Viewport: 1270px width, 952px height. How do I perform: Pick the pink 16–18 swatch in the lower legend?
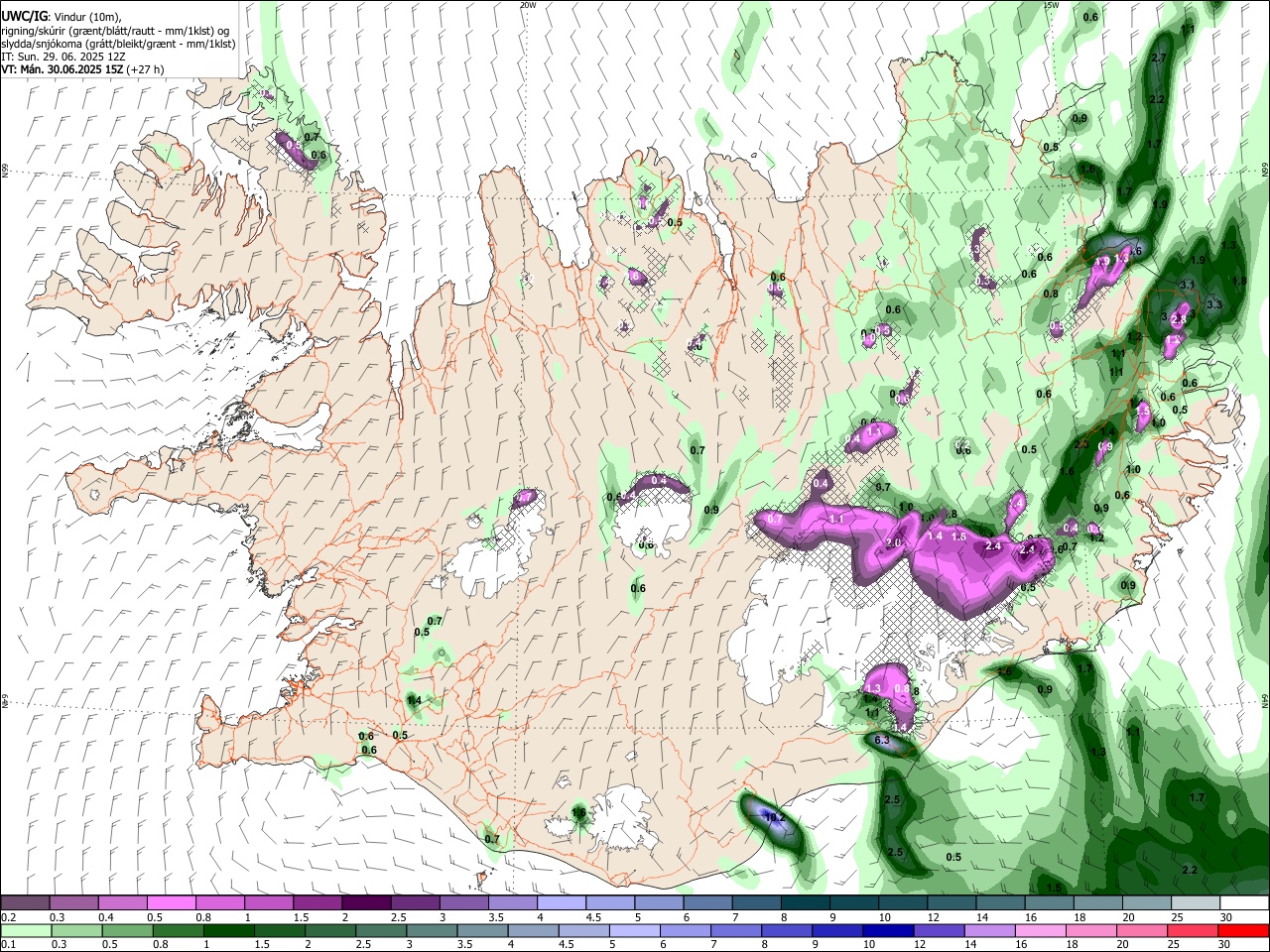[x=1041, y=930]
